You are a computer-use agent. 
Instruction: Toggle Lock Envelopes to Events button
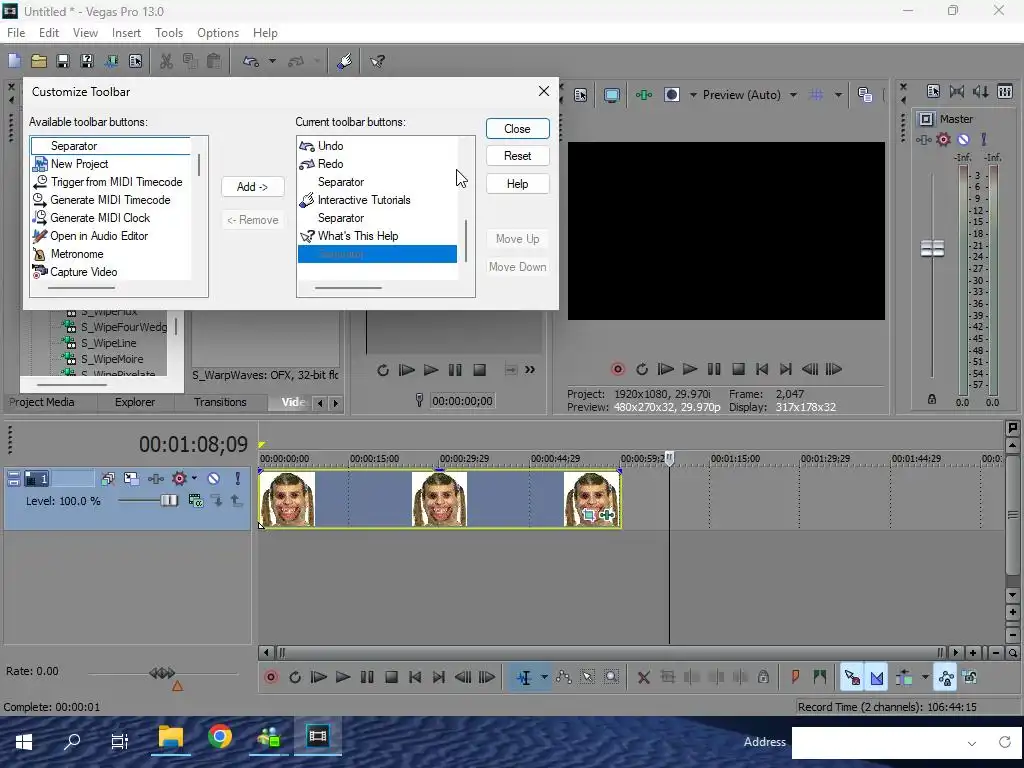click(946, 677)
